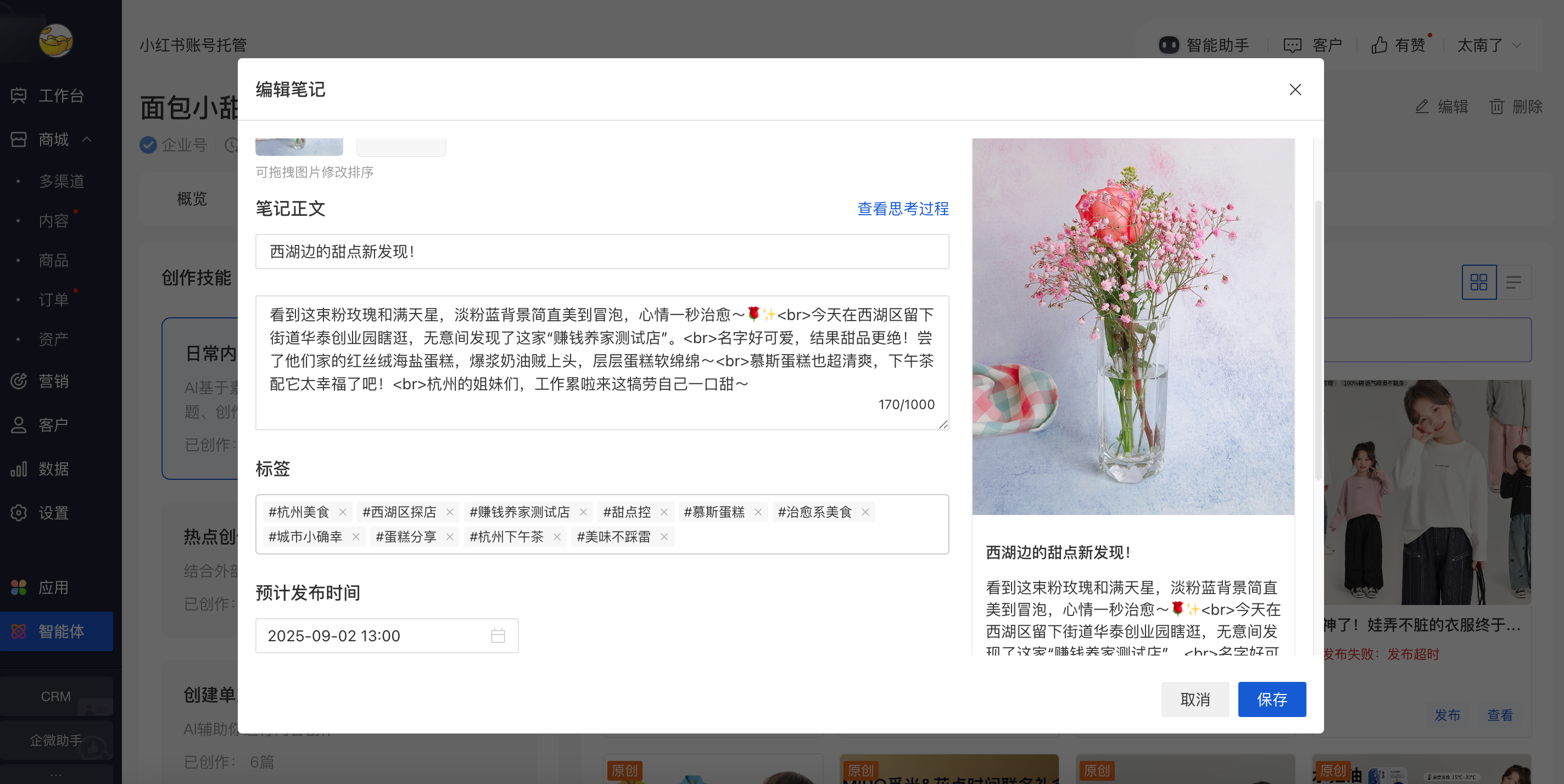The image size is (1564, 784).
Task: Click the 保存 save button
Action: point(1272,699)
